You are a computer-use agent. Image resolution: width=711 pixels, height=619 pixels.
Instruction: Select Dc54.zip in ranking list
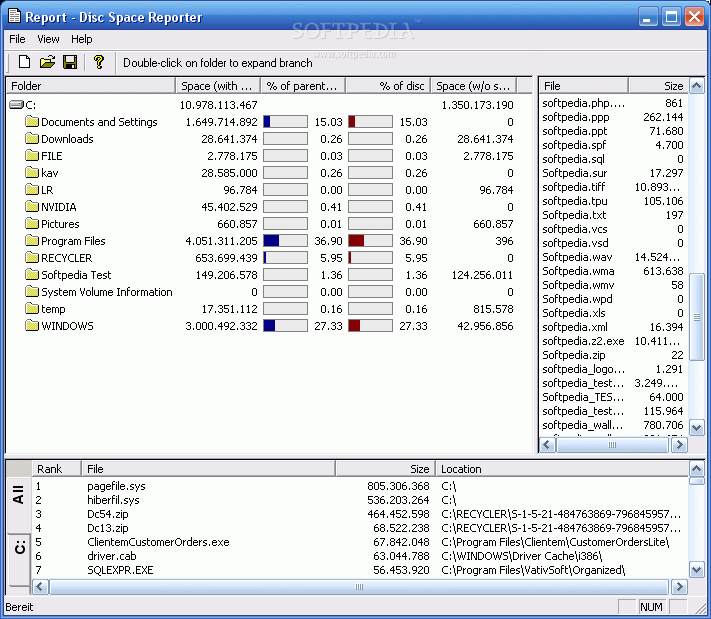pos(107,514)
